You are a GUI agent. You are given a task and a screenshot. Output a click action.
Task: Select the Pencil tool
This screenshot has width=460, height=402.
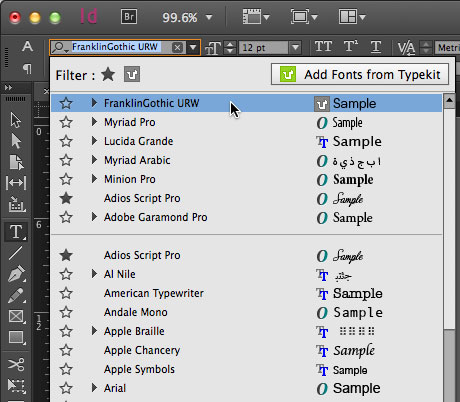pyautogui.click(x=16, y=296)
